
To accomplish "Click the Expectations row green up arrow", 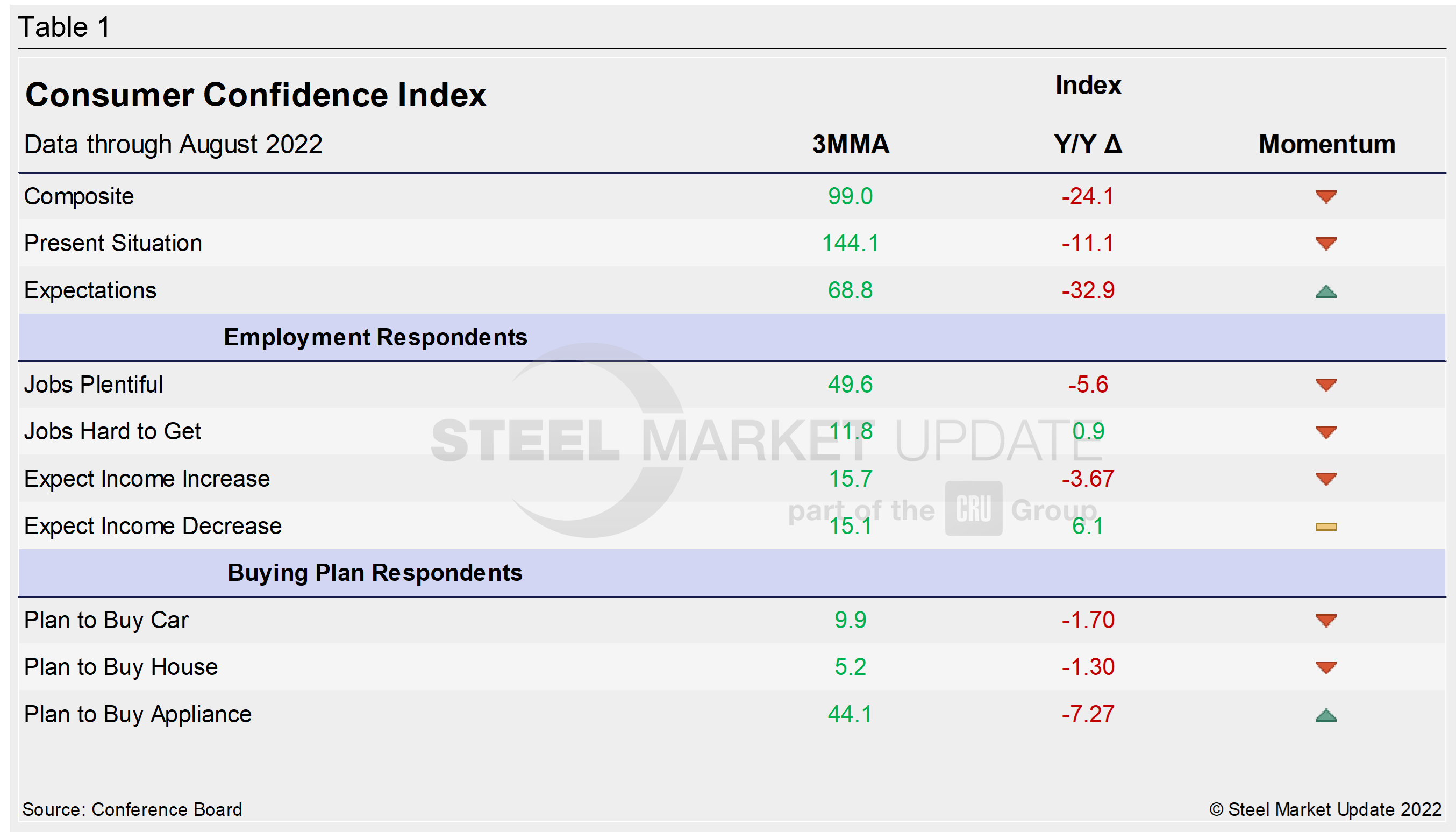I will click(x=1326, y=291).
